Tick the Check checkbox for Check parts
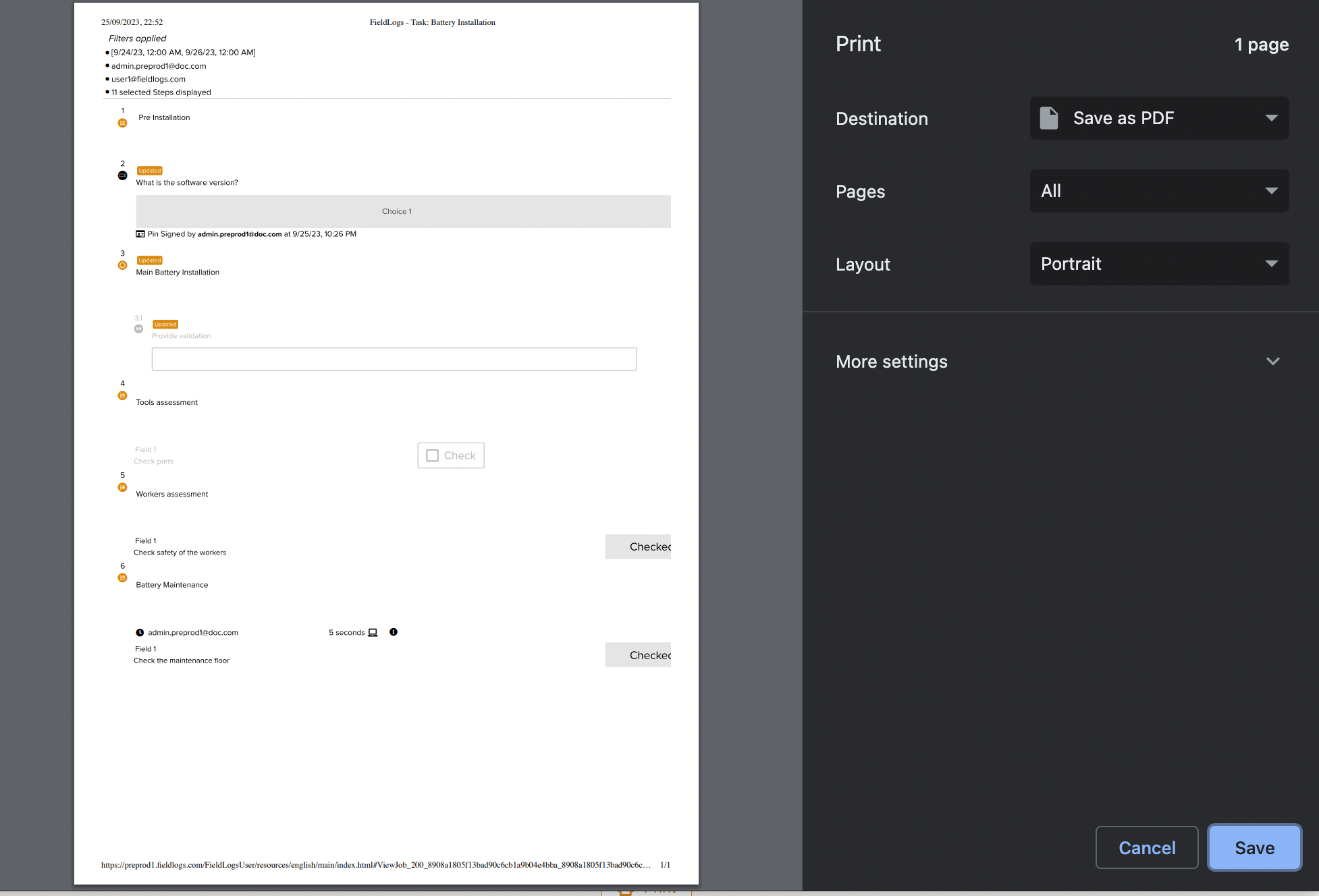This screenshot has height=896, width=1319. click(x=433, y=455)
